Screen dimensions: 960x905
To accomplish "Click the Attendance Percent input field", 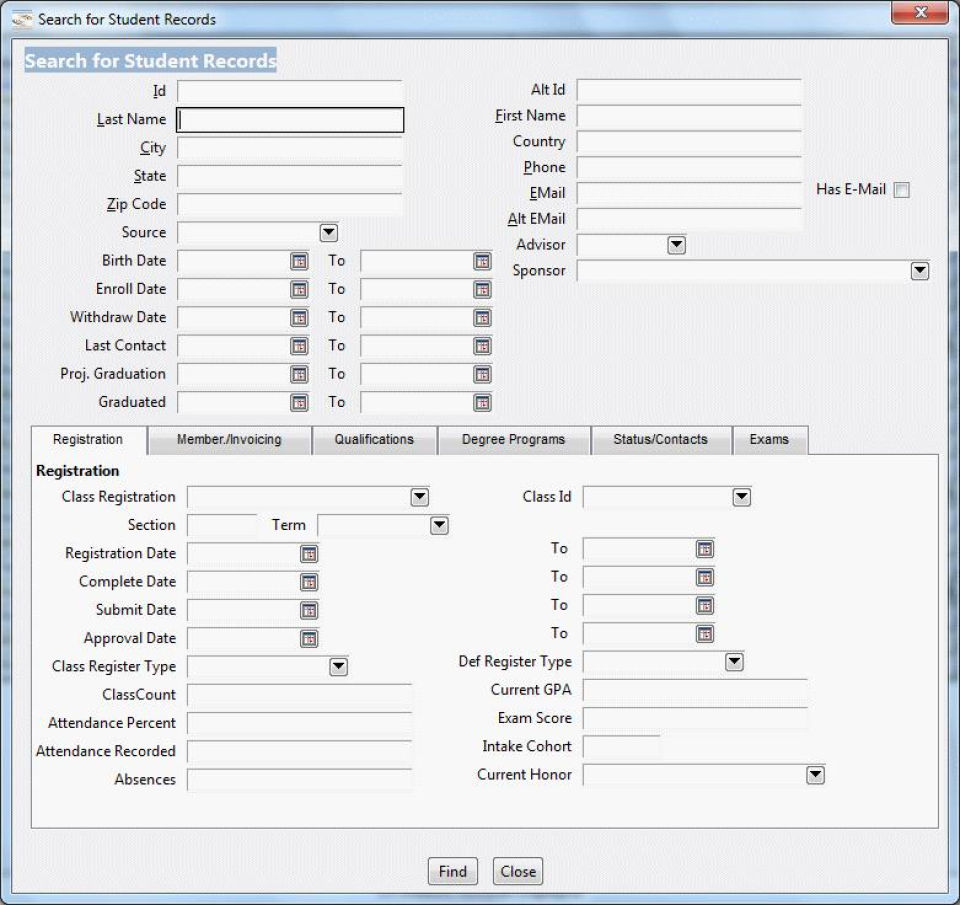I will (x=299, y=723).
